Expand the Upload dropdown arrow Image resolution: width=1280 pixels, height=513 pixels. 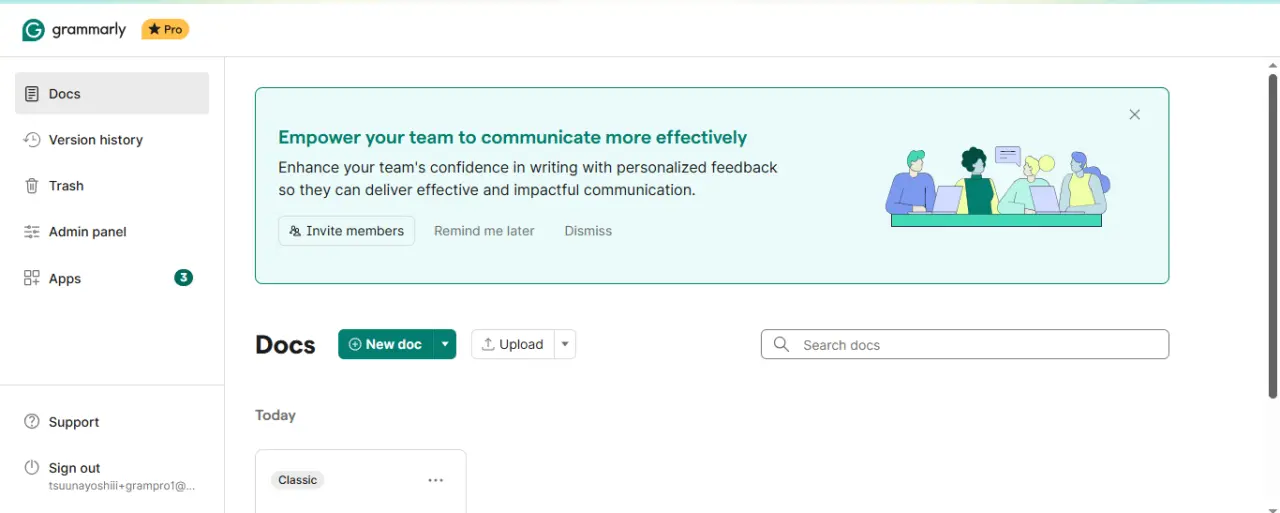click(565, 344)
